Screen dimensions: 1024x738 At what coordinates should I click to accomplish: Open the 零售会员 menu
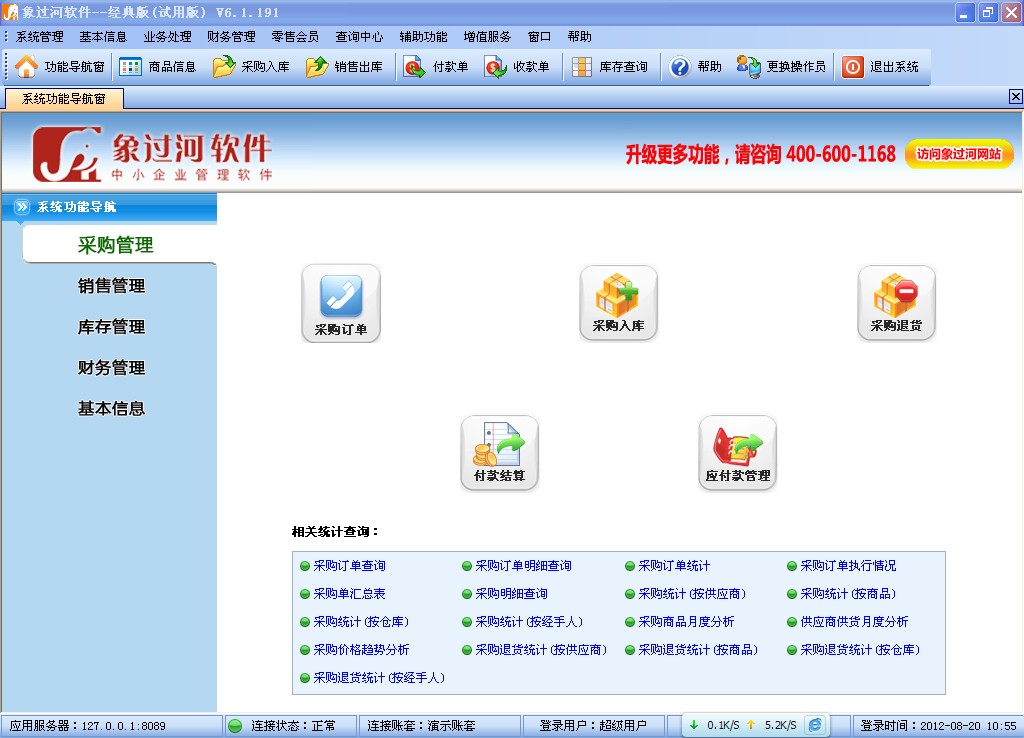[x=295, y=37]
